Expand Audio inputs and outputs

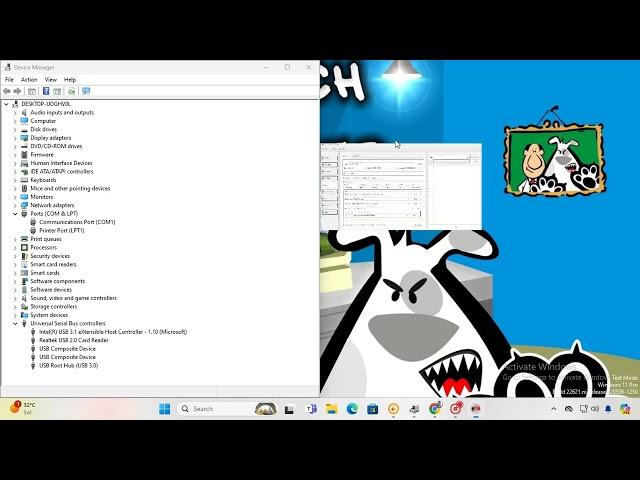click(16, 113)
